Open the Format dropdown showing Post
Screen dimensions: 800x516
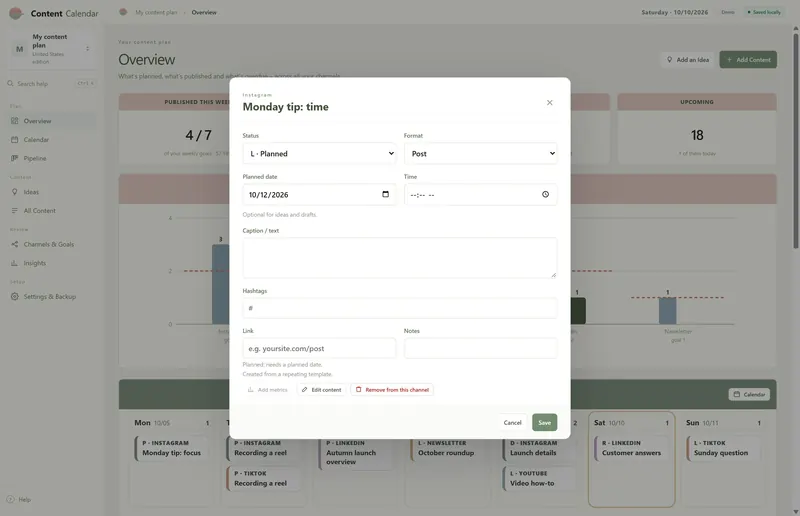(481, 154)
